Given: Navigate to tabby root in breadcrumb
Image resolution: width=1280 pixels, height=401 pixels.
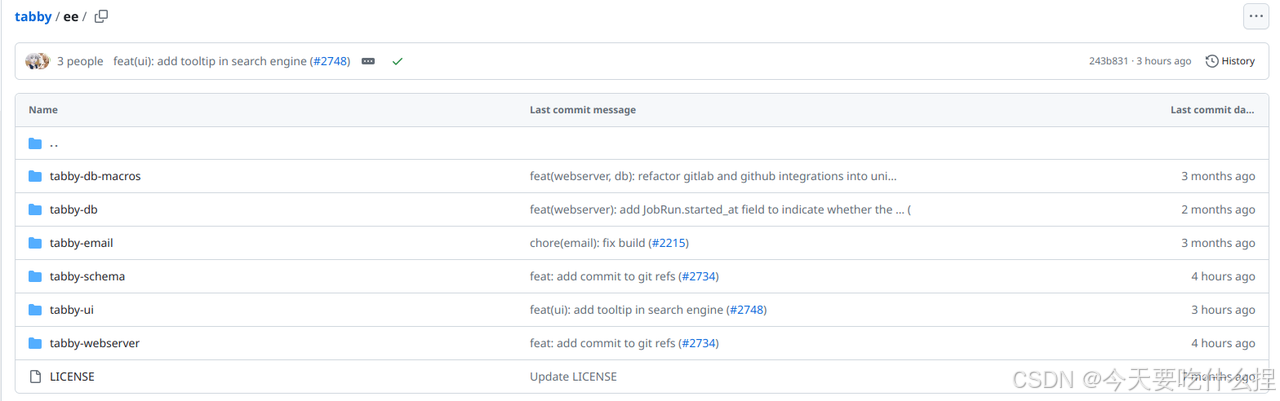Looking at the screenshot, I should 33,17.
